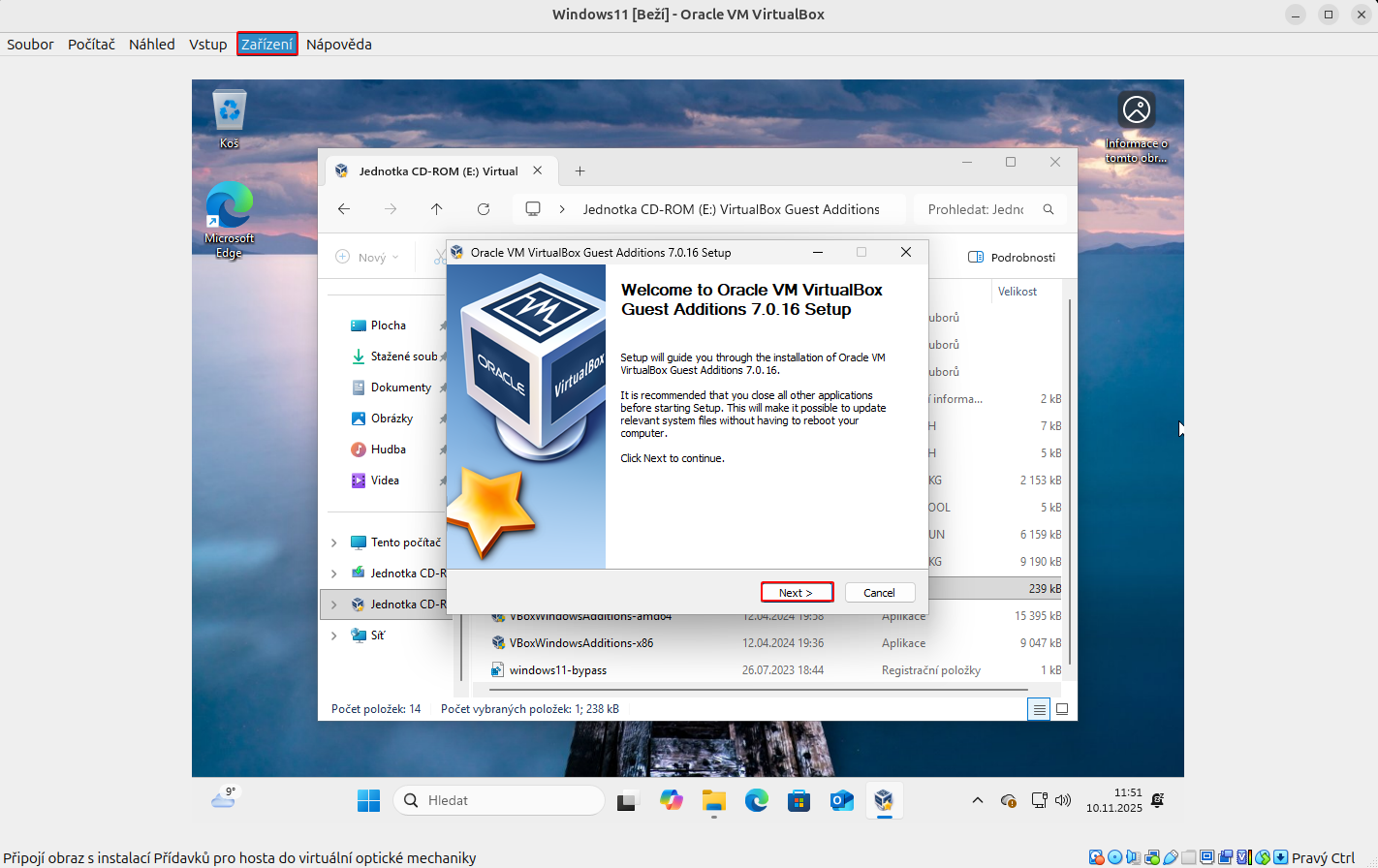The width and height of the screenshot is (1378, 868).
Task: Switch file list to details view
Action: [x=1038, y=708]
